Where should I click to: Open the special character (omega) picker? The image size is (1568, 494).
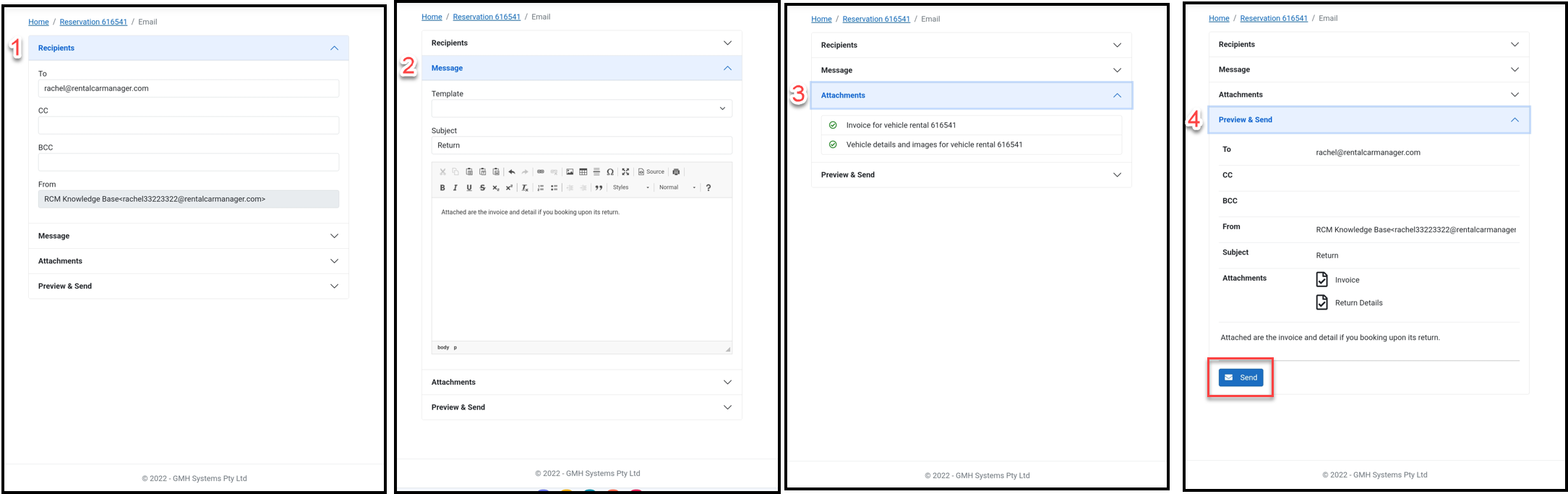click(610, 172)
